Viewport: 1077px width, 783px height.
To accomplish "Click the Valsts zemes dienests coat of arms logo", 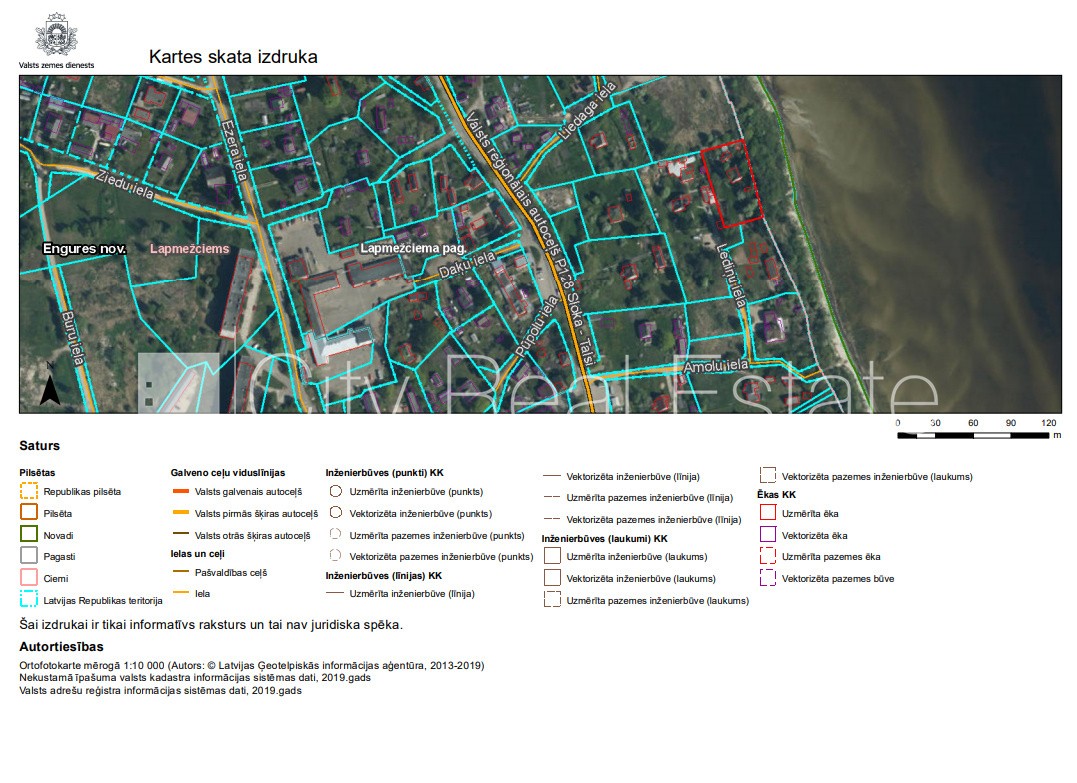I will tap(56, 35).
